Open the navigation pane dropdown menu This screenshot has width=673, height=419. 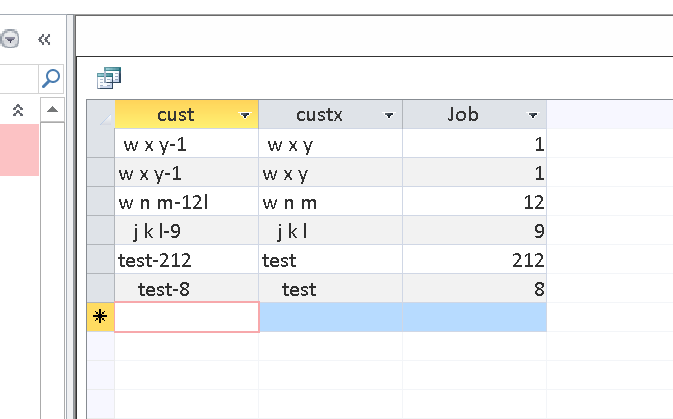click(10, 39)
